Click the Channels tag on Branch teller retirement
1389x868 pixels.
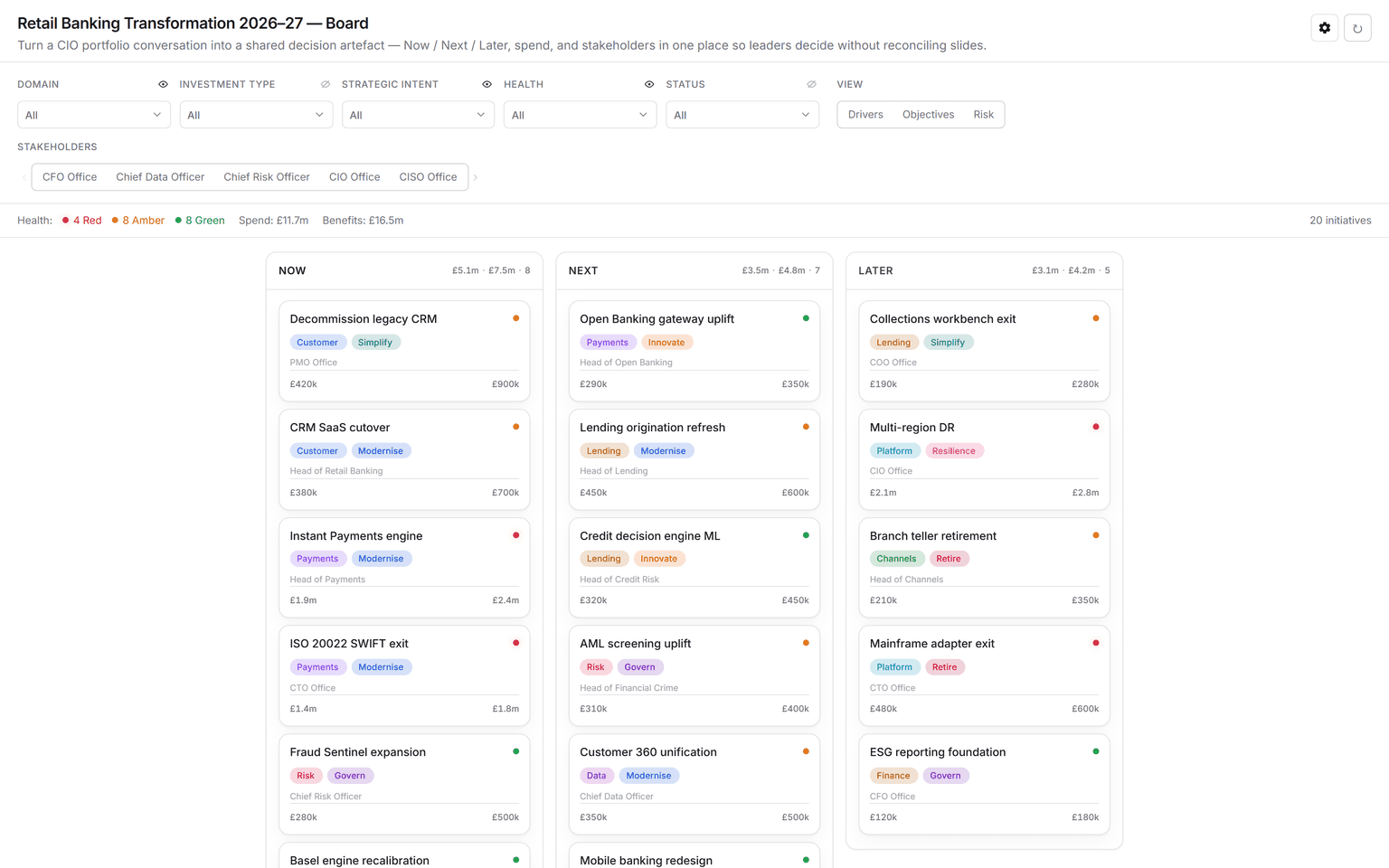pos(896,559)
